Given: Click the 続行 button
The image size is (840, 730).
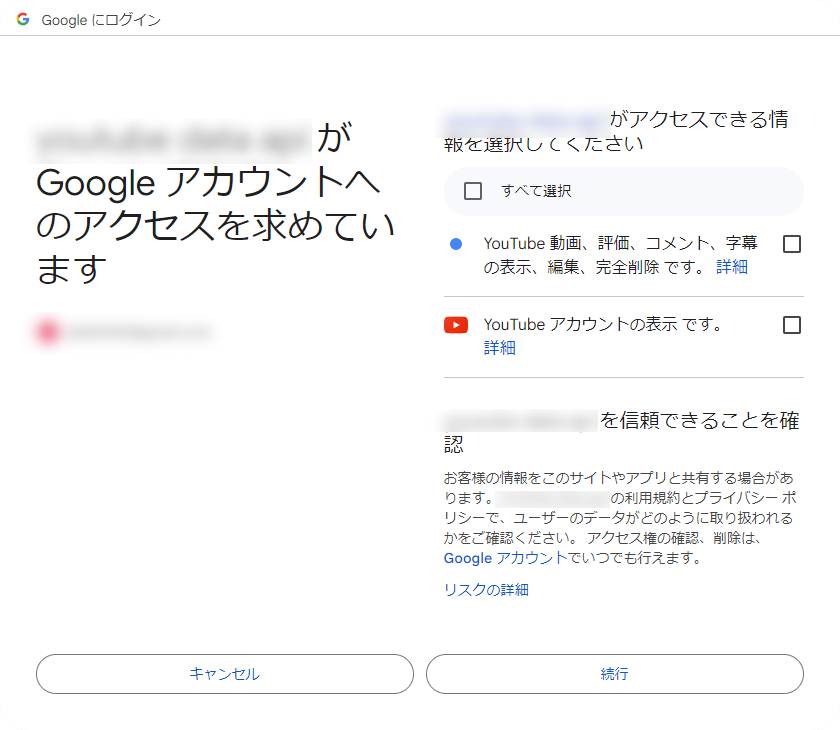Looking at the screenshot, I should 615,674.
